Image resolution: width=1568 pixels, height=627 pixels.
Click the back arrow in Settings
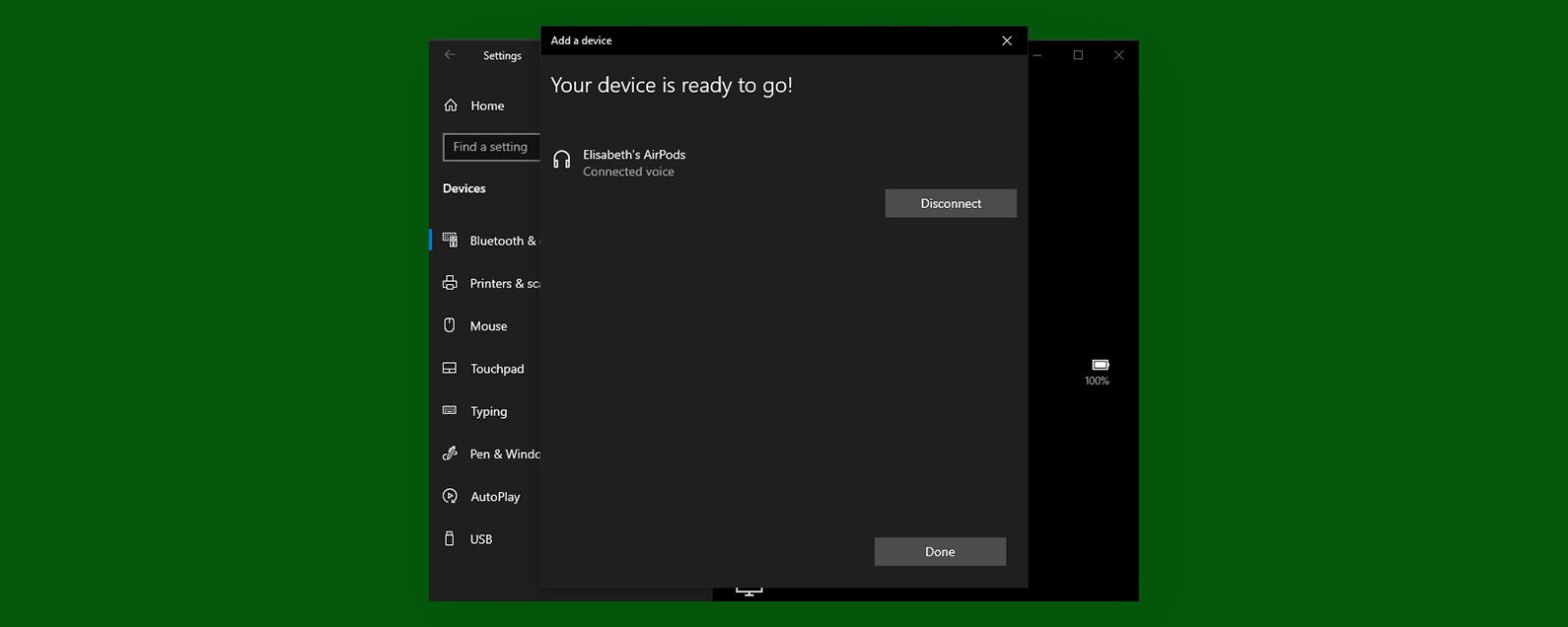(x=450, y=55)
